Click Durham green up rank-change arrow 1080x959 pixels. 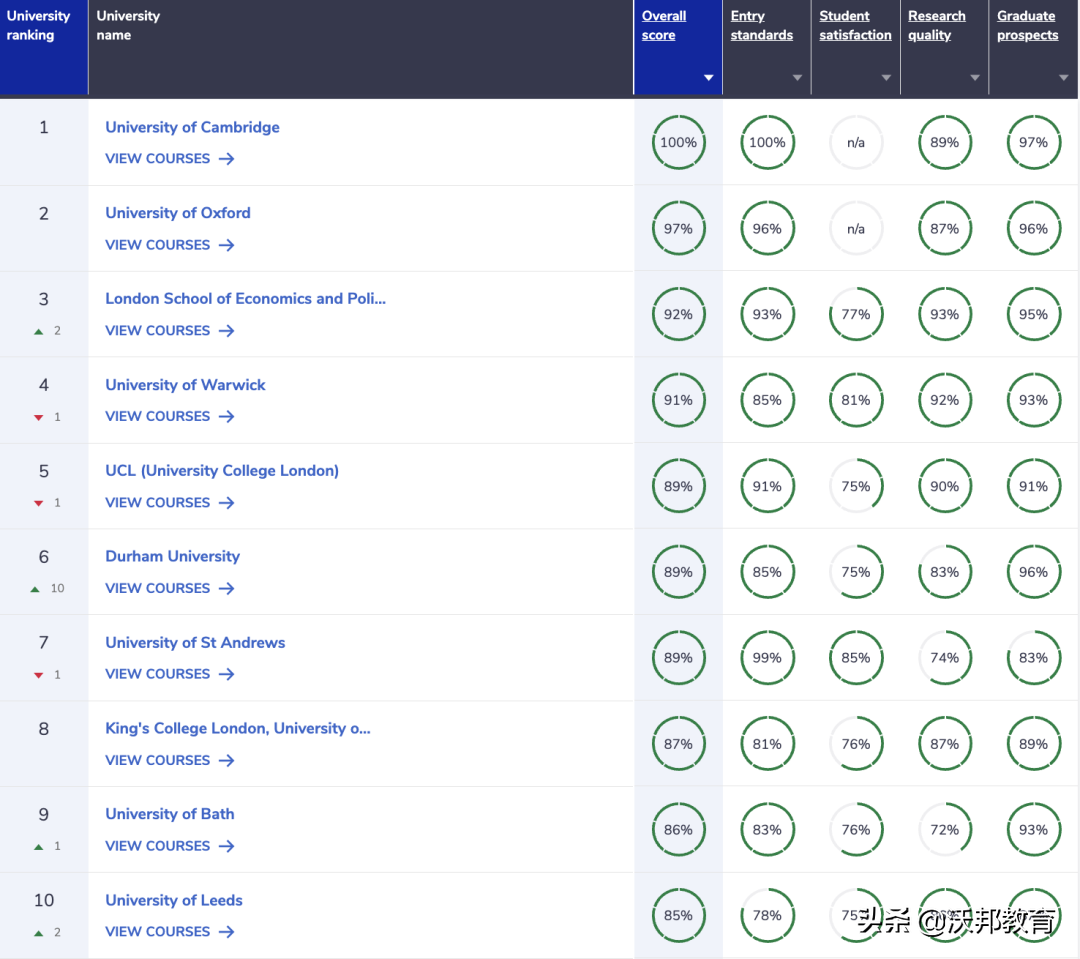click(35, 589)
